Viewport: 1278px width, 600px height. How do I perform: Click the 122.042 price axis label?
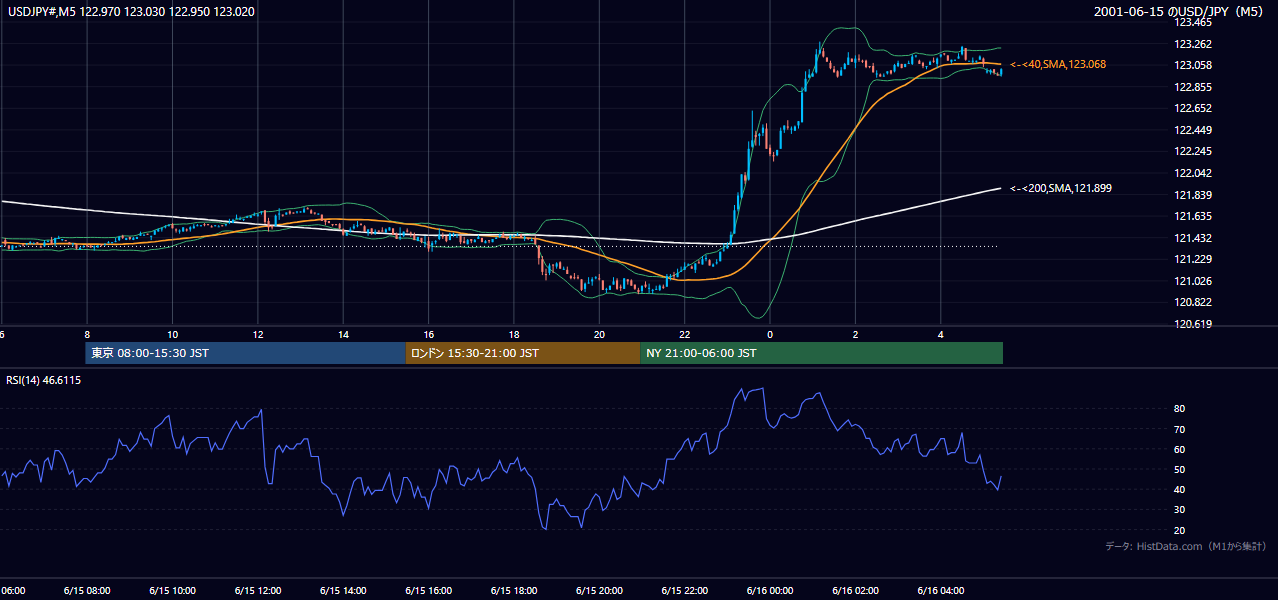click(x=1192, y=173)
